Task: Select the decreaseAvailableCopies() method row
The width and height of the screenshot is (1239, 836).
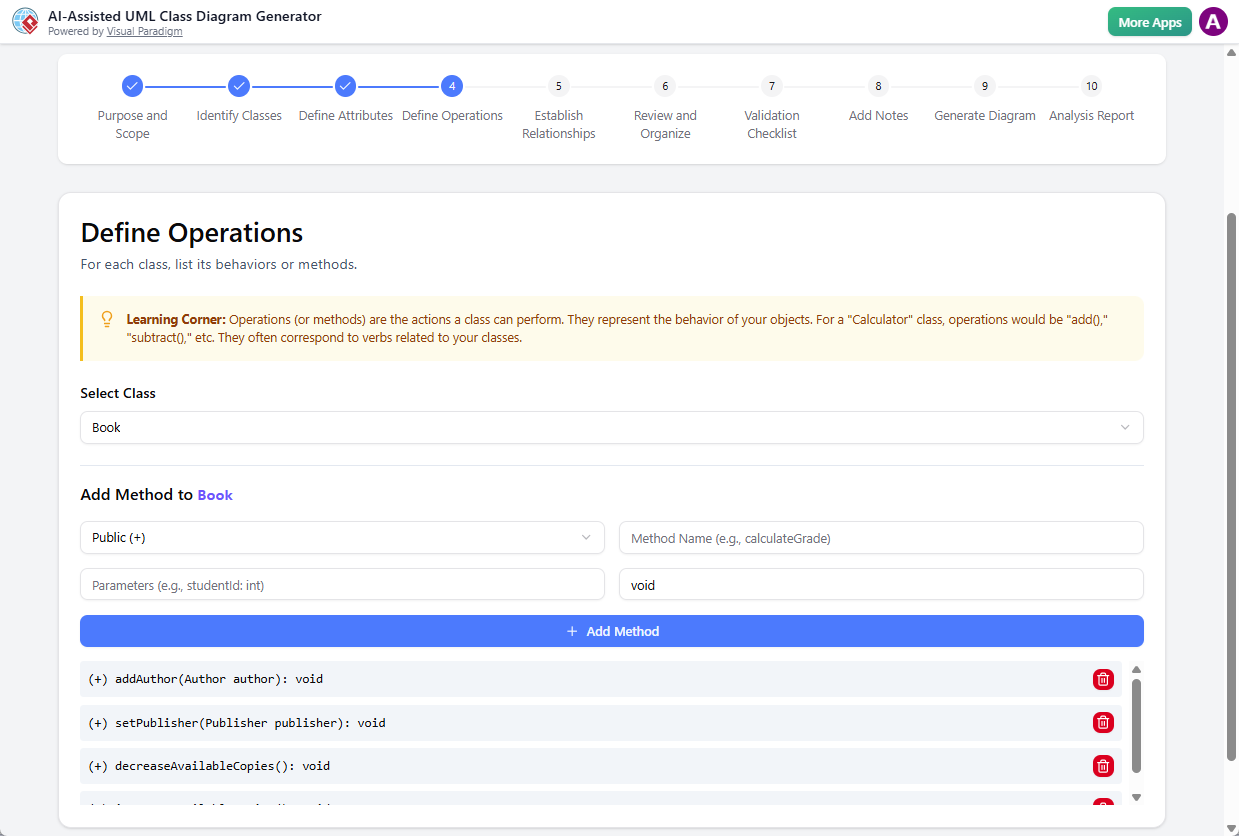Action: click(601, 766)
